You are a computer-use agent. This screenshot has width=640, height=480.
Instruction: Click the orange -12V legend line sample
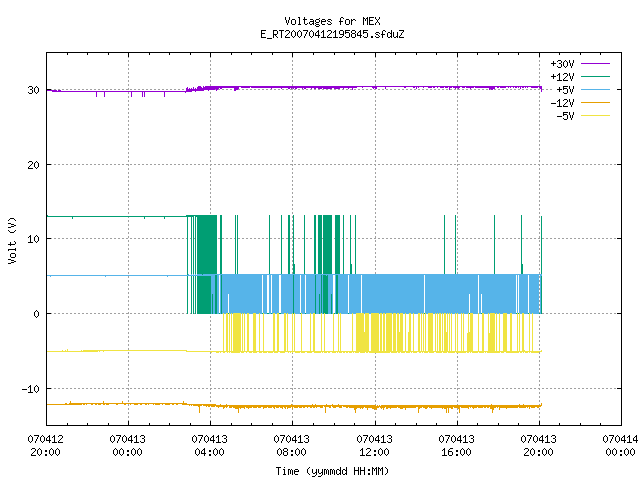click(595, 102)
